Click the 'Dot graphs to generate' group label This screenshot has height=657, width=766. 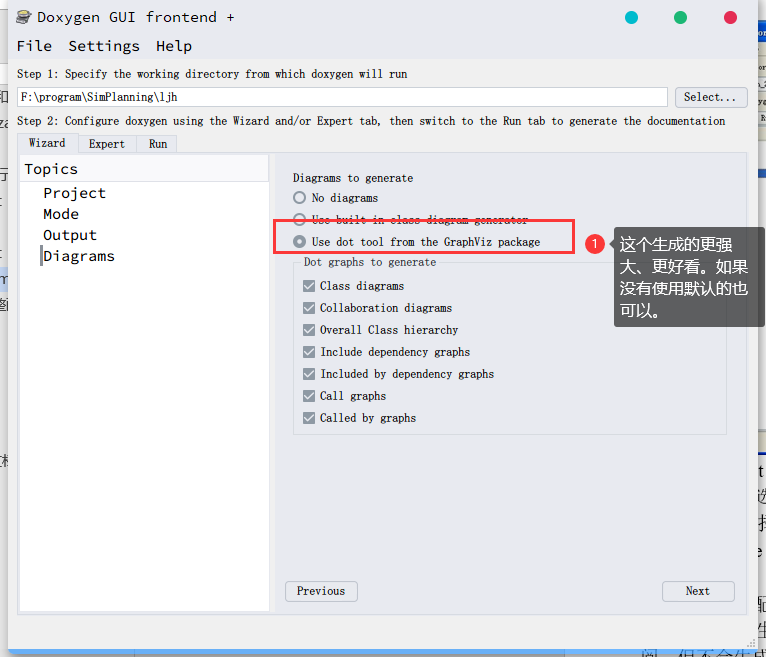point(370,262)
